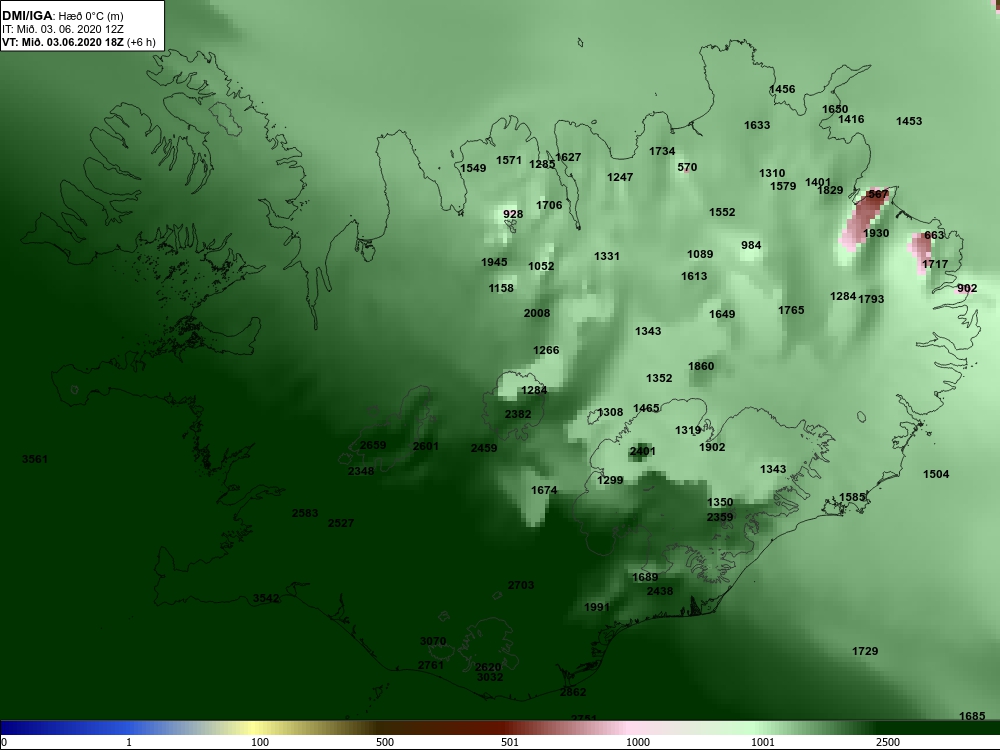Click the map value 1765
Image resolution: width=1000 pixels, height=750 pixels.
coord(791,310)
